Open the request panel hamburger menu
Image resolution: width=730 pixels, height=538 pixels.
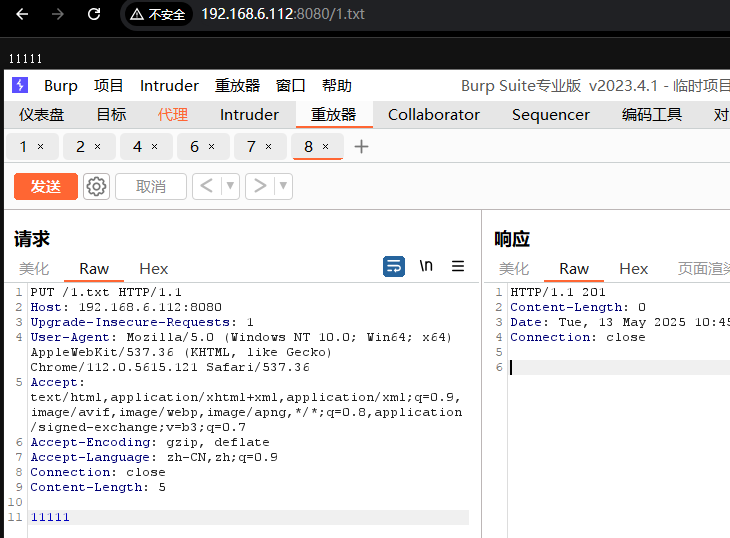458,266
